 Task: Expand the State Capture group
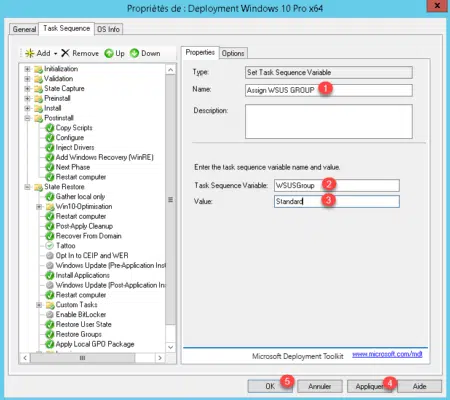click(x=27, y=89)
